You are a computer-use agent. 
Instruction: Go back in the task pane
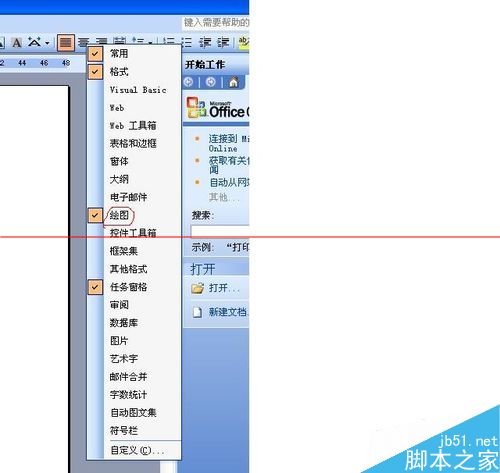(x=189, y=82)
